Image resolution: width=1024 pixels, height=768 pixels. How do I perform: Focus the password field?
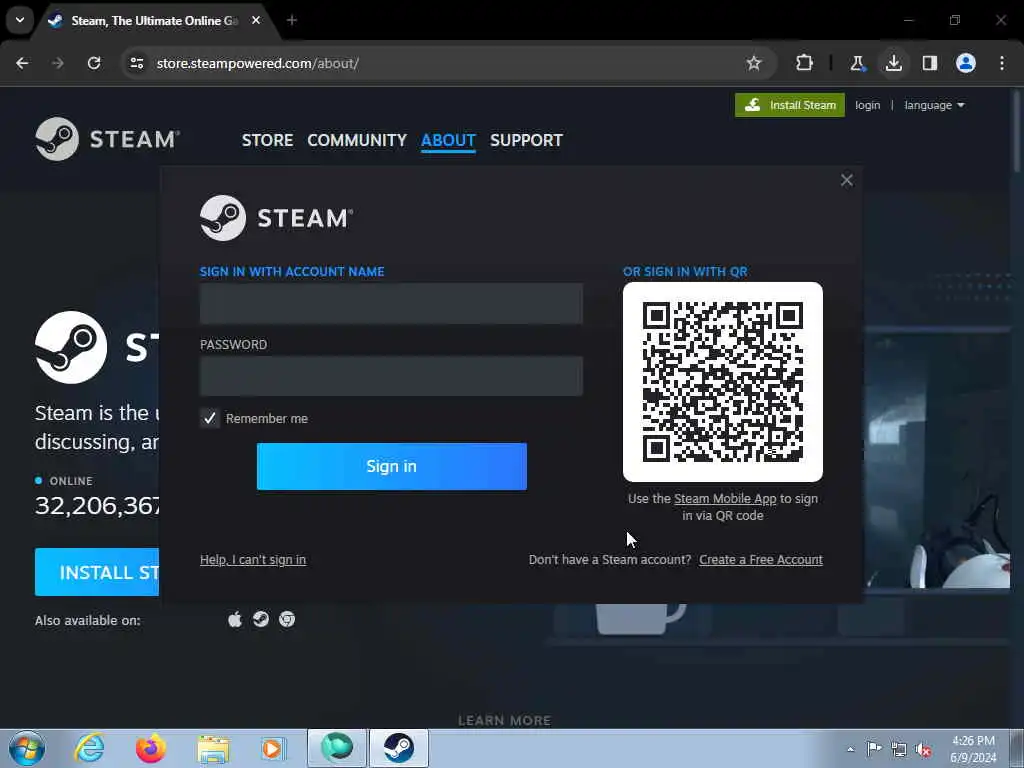point(391,376)
